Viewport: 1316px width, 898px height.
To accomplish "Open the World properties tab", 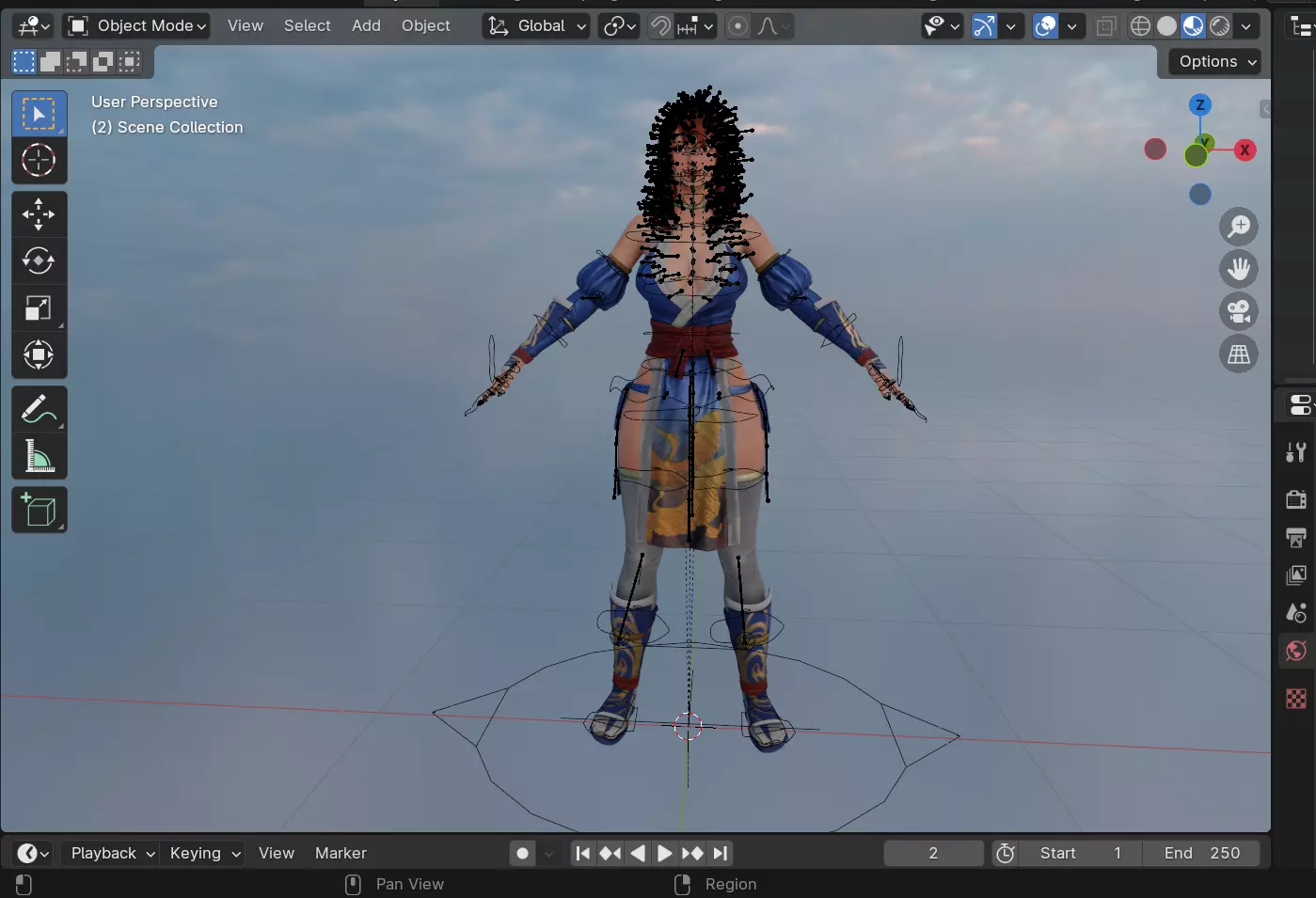I will click(1296, 651).
